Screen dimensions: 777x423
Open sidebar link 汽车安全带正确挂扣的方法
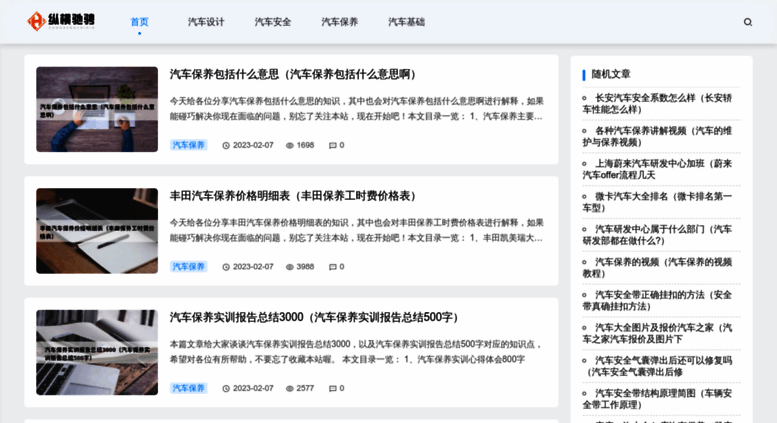657,301
